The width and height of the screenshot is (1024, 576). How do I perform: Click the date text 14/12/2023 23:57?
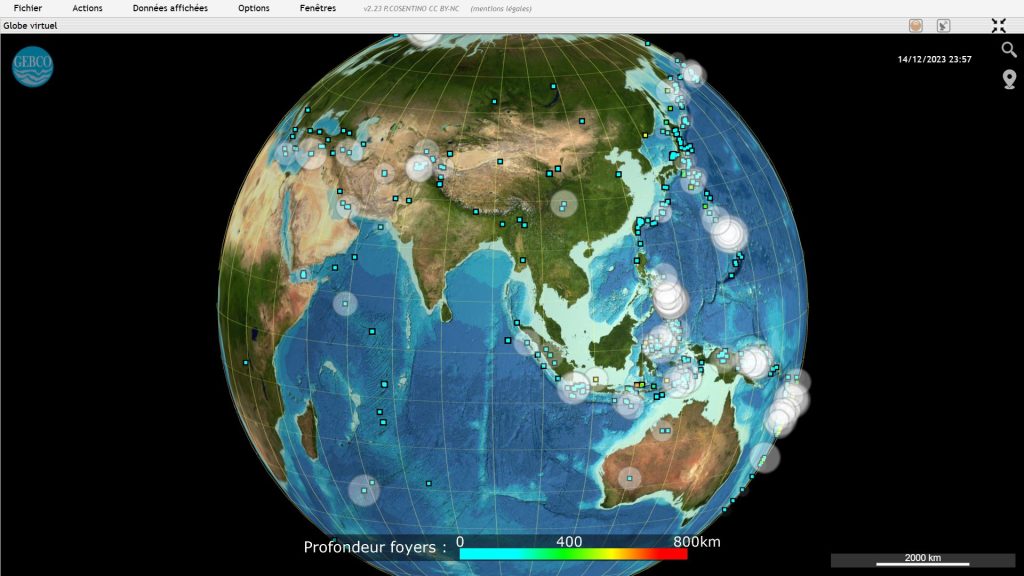934,59
